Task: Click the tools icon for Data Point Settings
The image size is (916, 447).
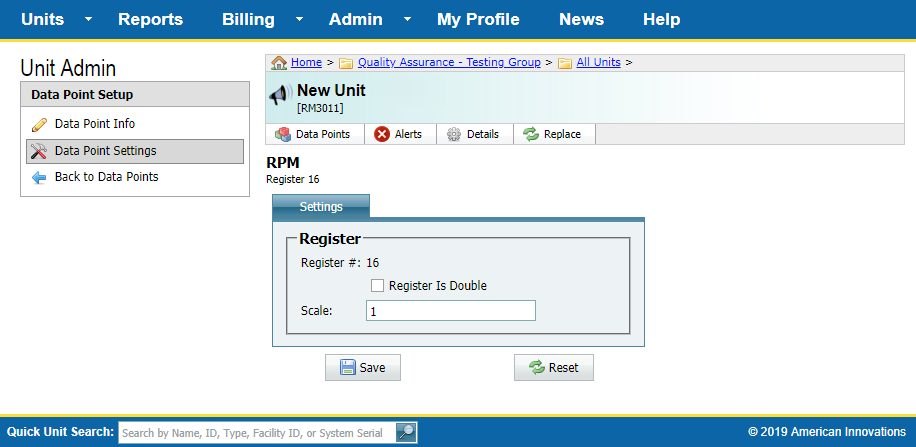Action: pyautogui.click(x=39, y=151)
